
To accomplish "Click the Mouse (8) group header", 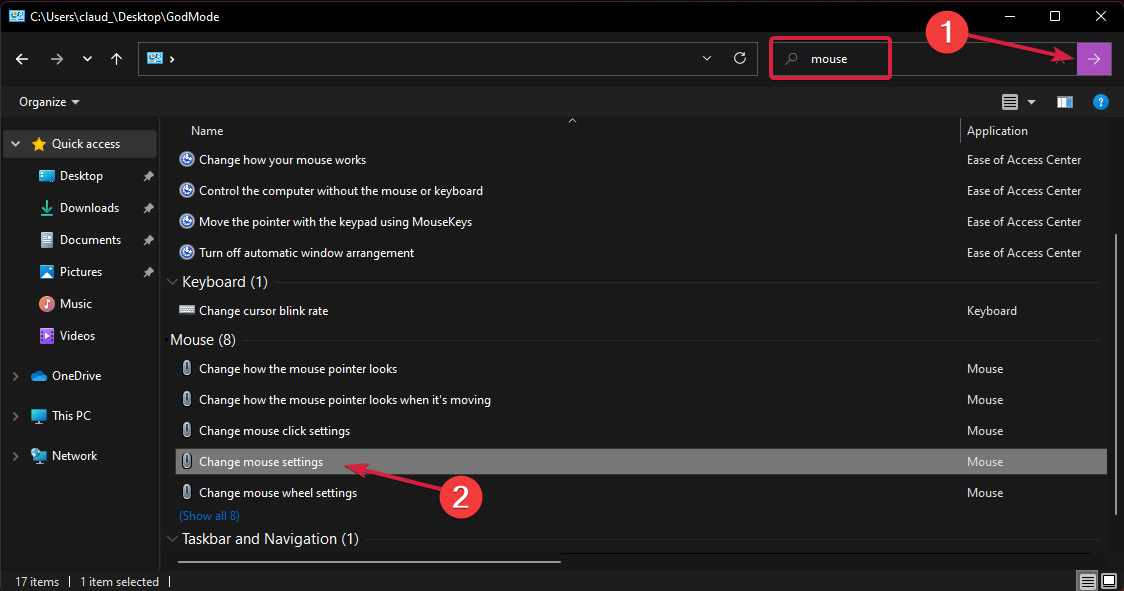I will point(203,340).
